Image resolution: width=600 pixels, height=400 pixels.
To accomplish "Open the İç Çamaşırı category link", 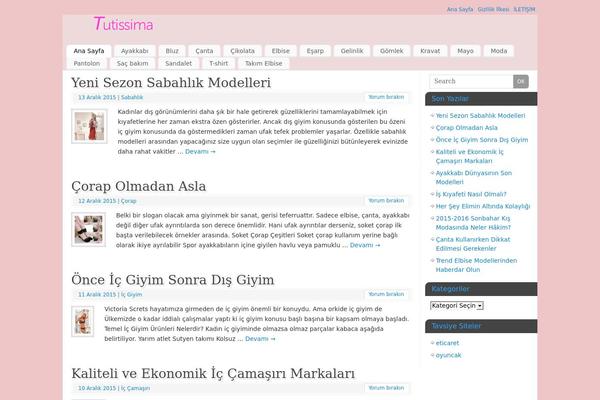I will coord(135,389).
